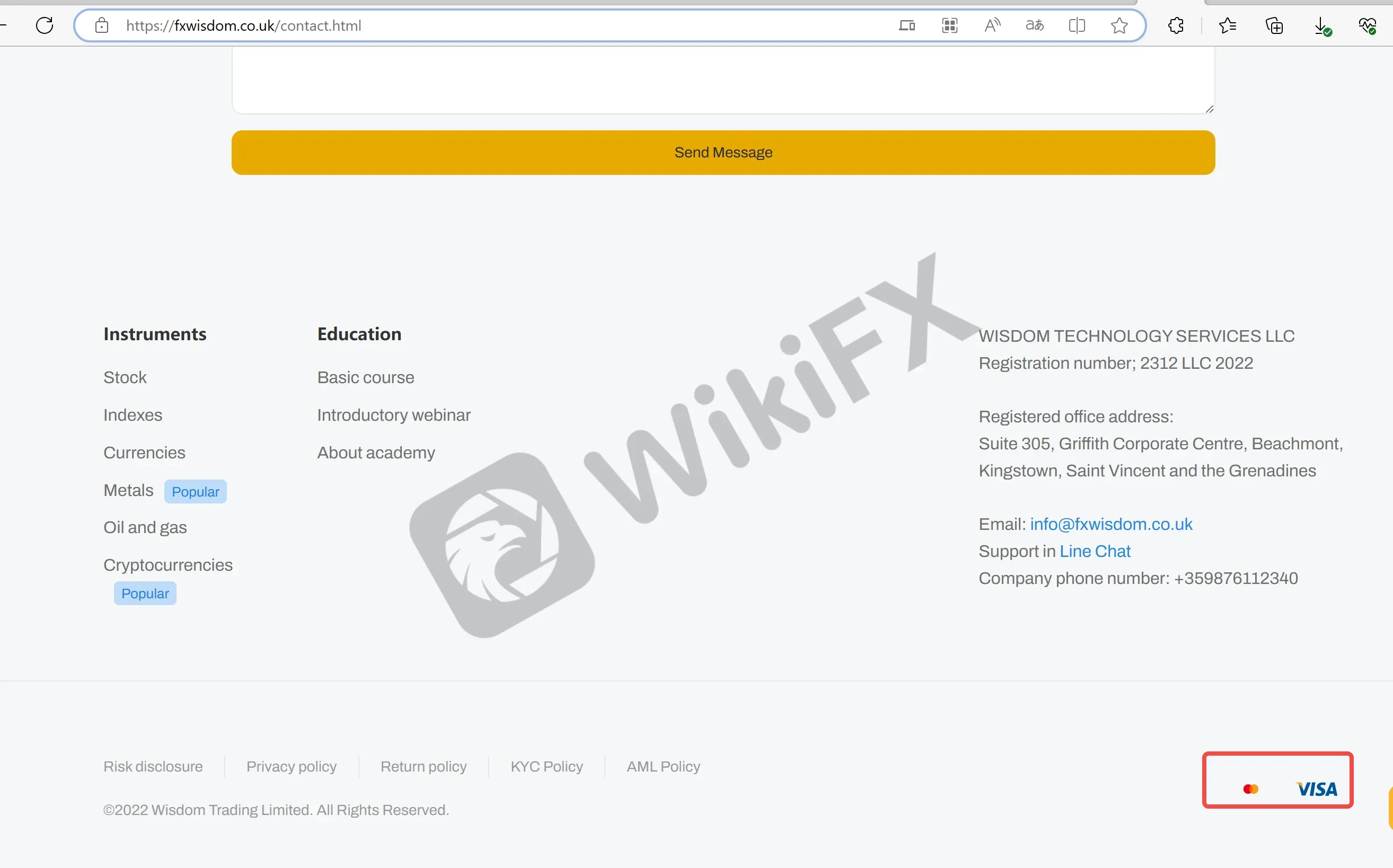Click the VISA logo in footer
Image resolution: width=1393 pixels, height=868 pixels.
coord(1317,790)
